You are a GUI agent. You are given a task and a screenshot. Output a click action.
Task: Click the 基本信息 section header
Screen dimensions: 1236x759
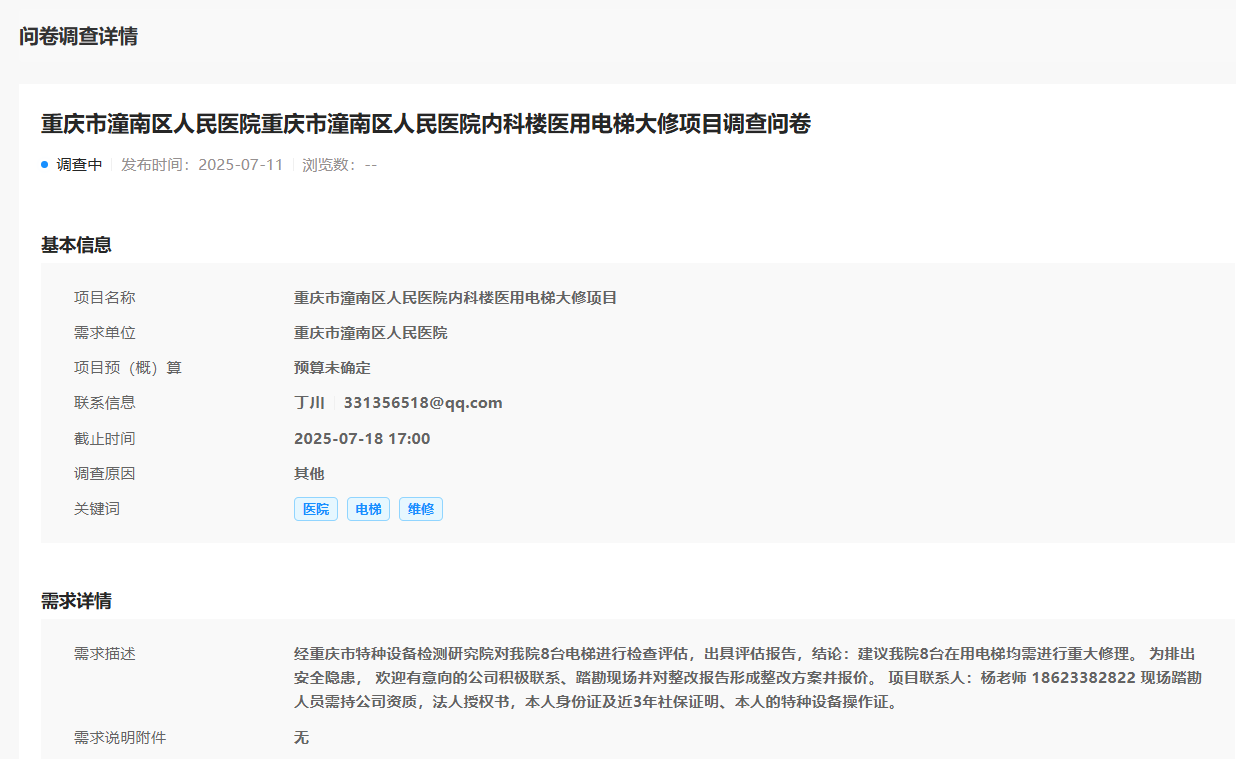pyautogui.click(x=76, y=245)
